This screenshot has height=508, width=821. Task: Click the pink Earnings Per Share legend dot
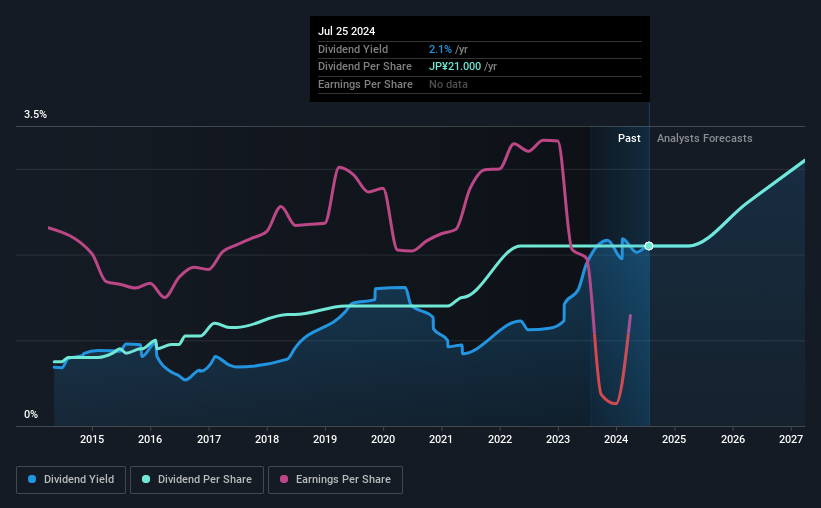[x=284, y=479]
